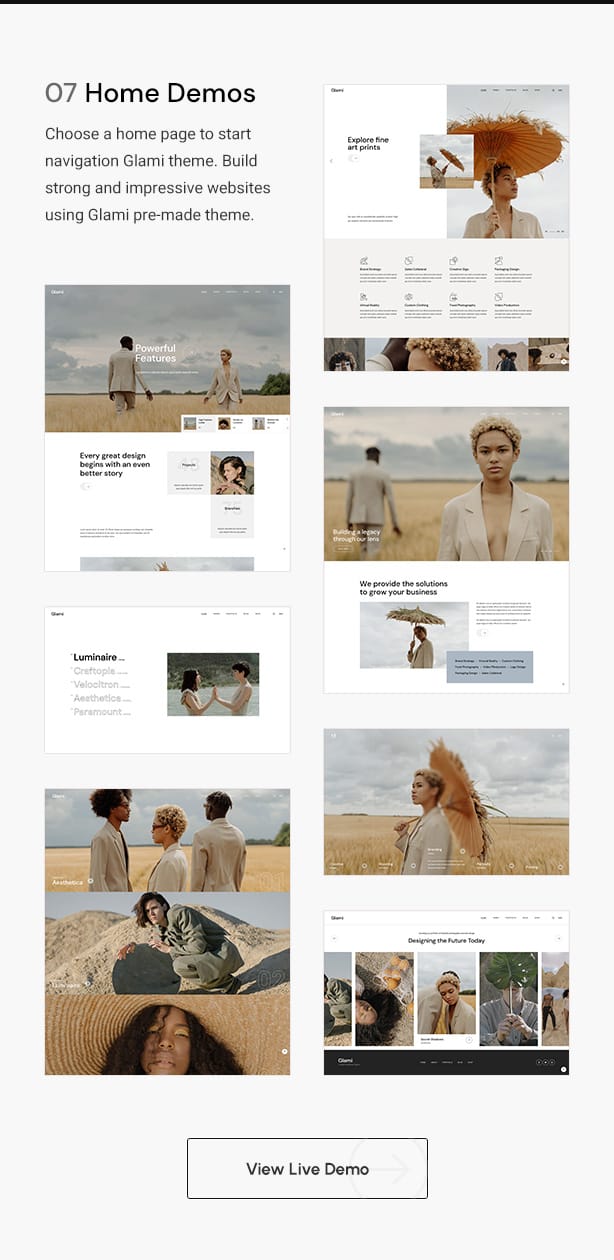Select the Craftopia list item in demo
Viewport: 614px width, 1260px height.
click(x=100, y=671)
